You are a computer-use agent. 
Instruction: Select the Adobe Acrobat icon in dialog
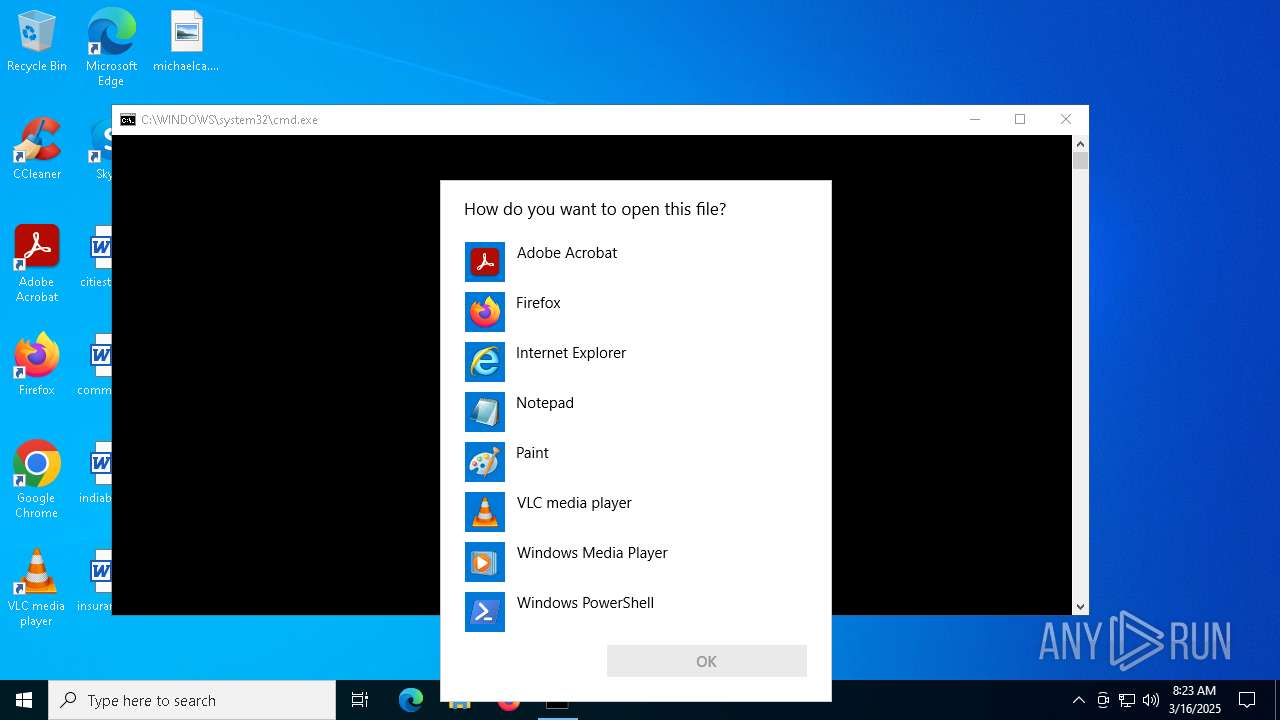pyautogui.click(x=485, y=262)
